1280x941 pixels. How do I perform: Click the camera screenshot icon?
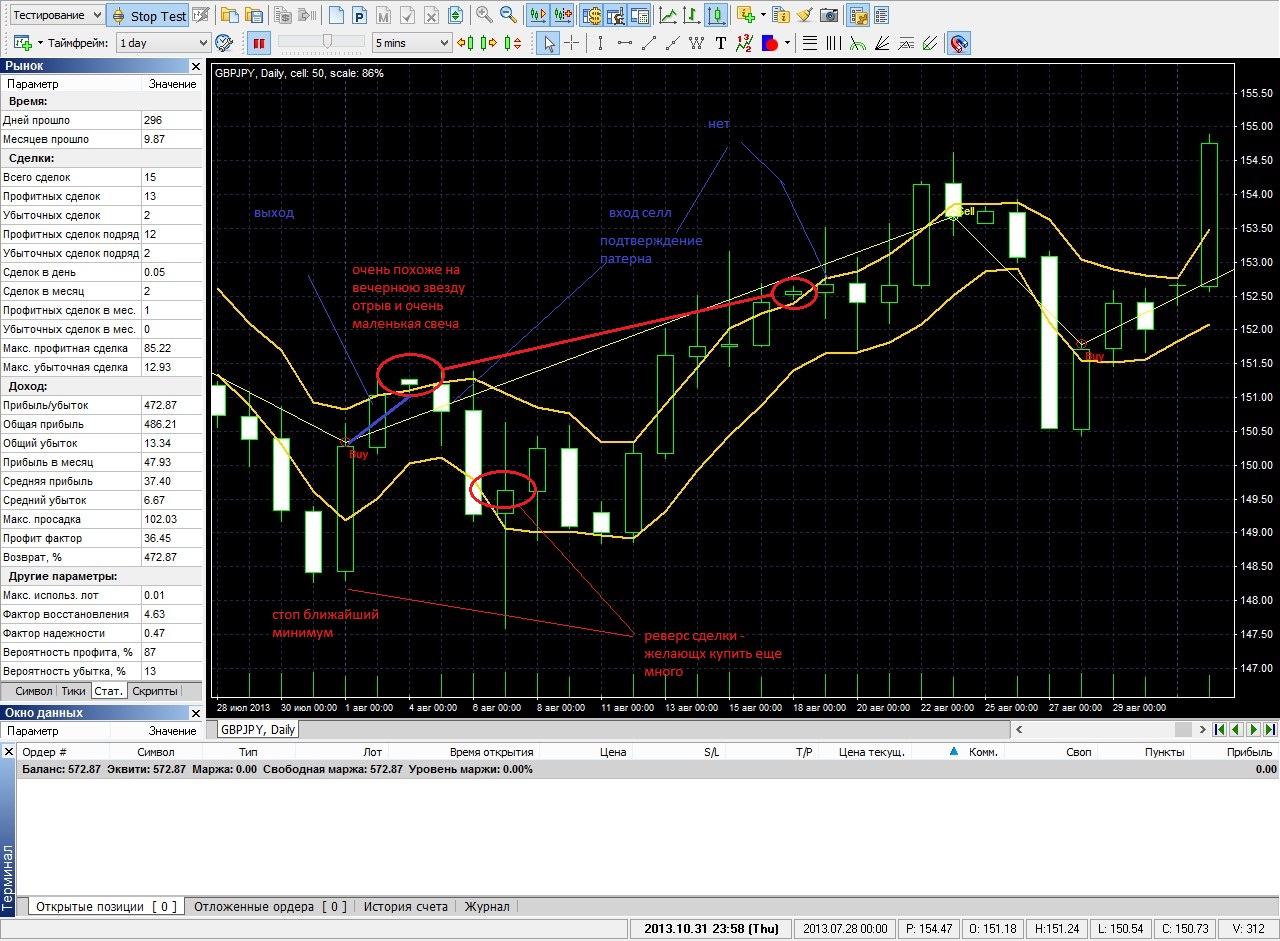point(829,15)
